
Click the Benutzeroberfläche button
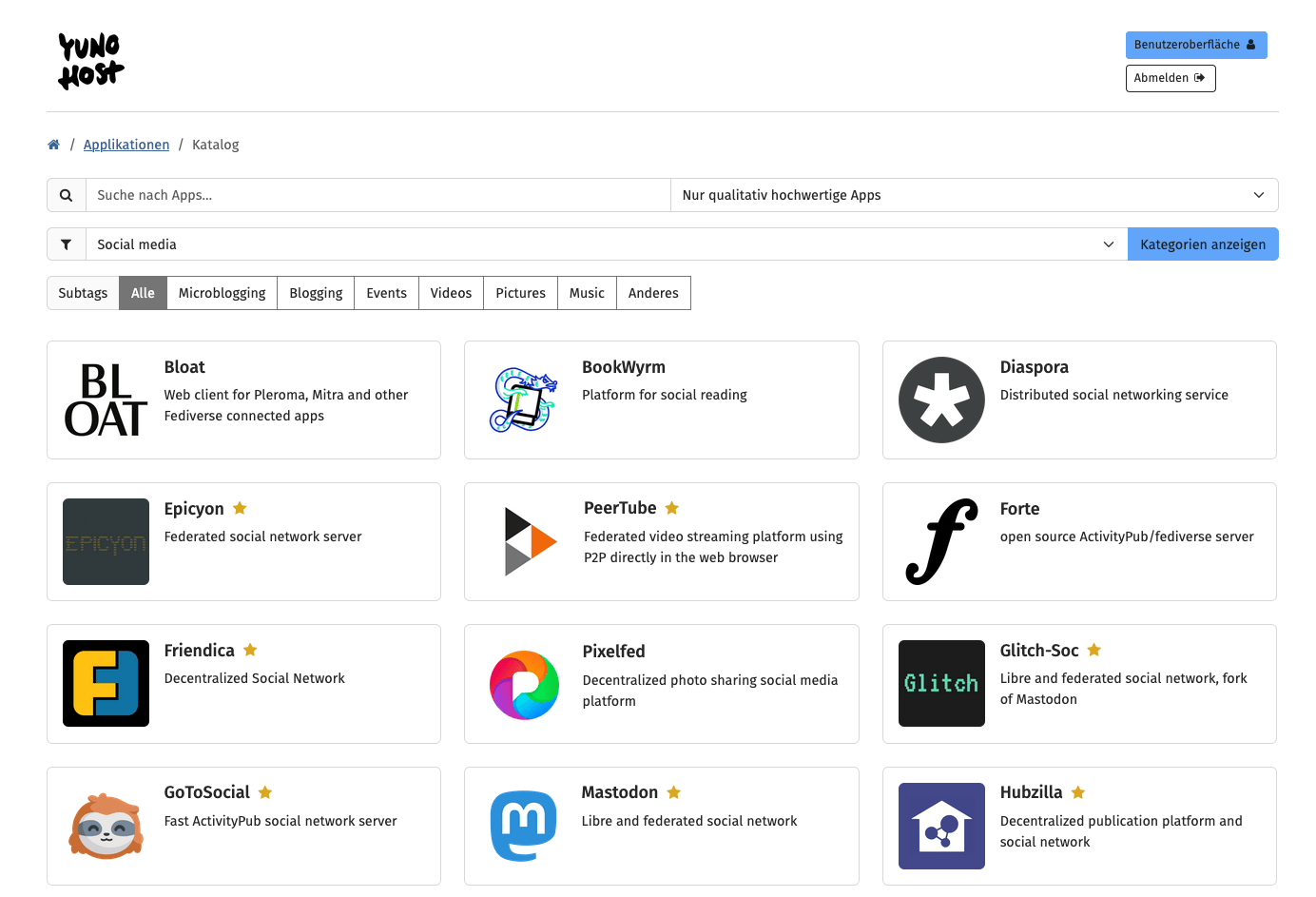coord(1196,45)
